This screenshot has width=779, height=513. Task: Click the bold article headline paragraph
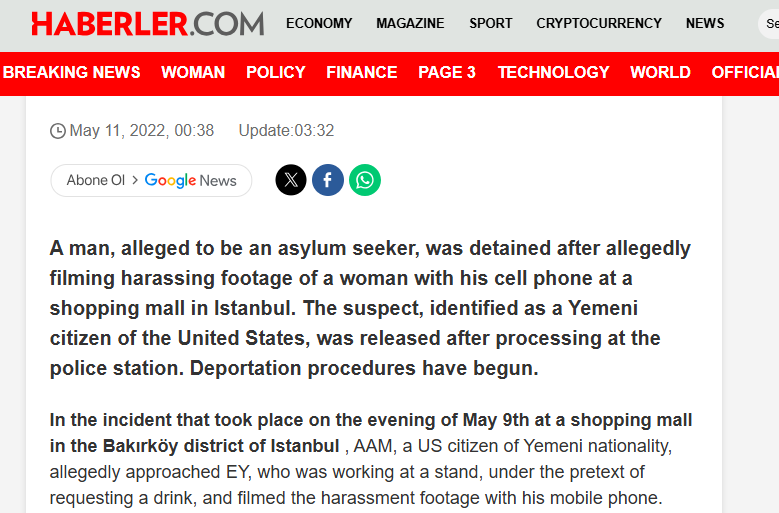370,308
